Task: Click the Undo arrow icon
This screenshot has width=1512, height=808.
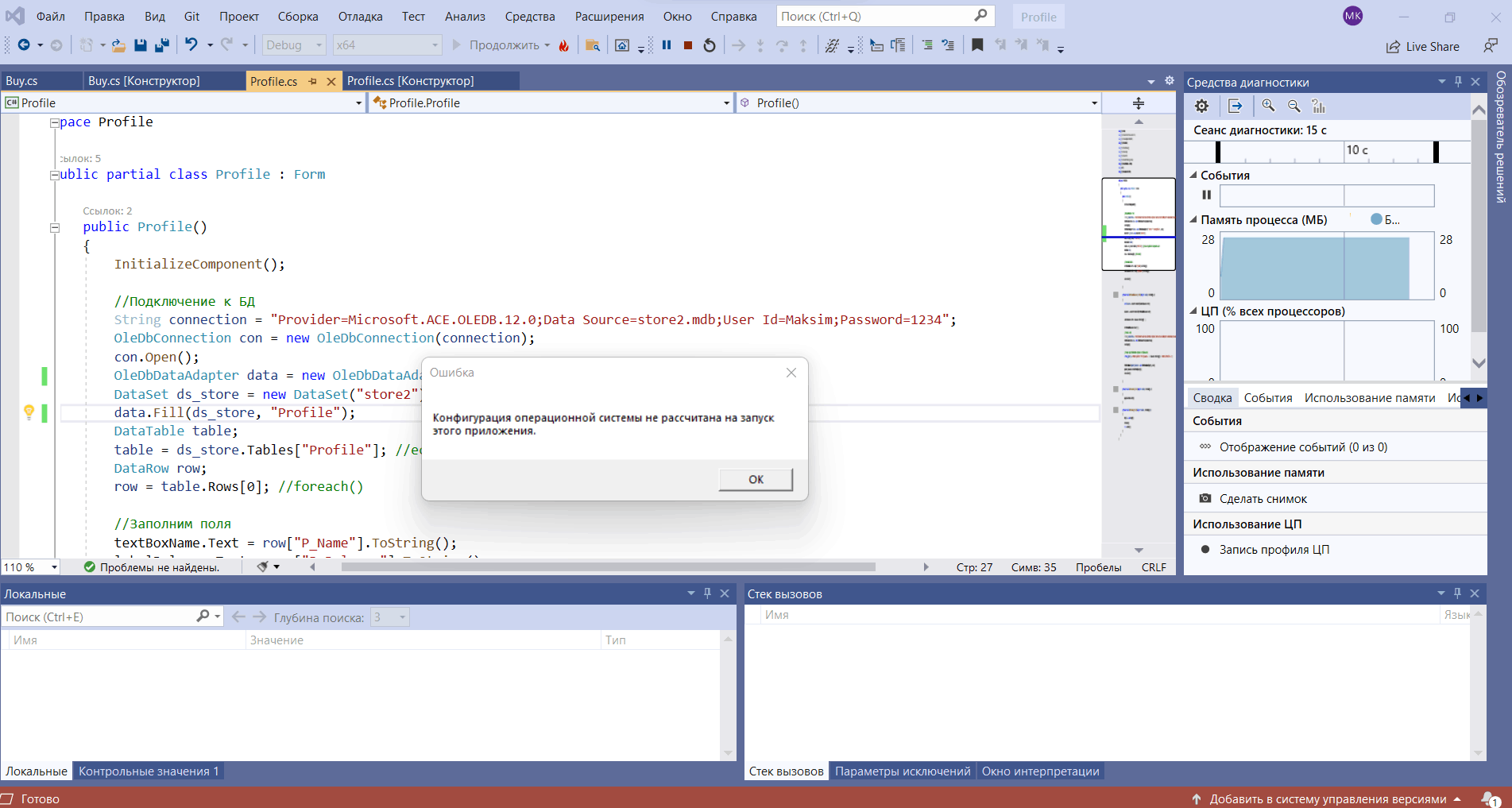Action: tap(191, 45)
